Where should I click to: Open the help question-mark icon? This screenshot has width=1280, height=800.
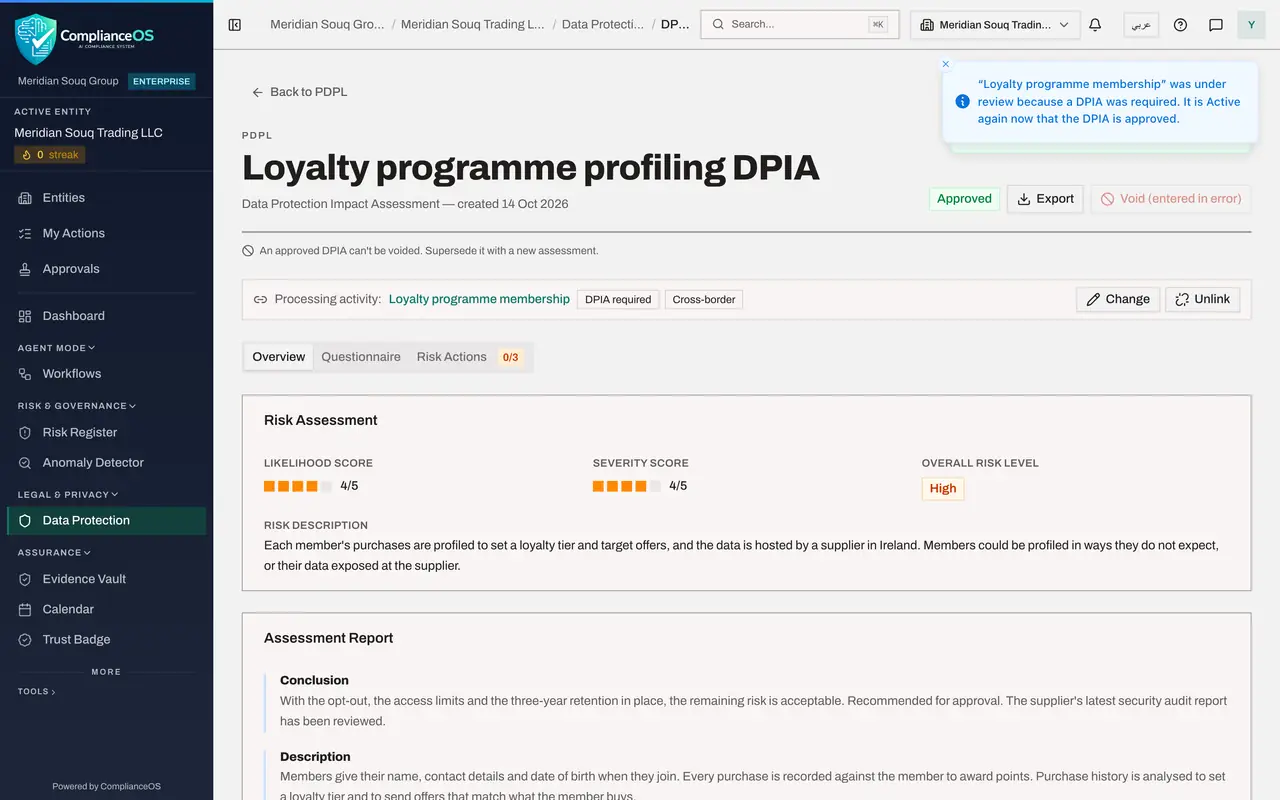pyautogui.click(x=1180, y=25)
